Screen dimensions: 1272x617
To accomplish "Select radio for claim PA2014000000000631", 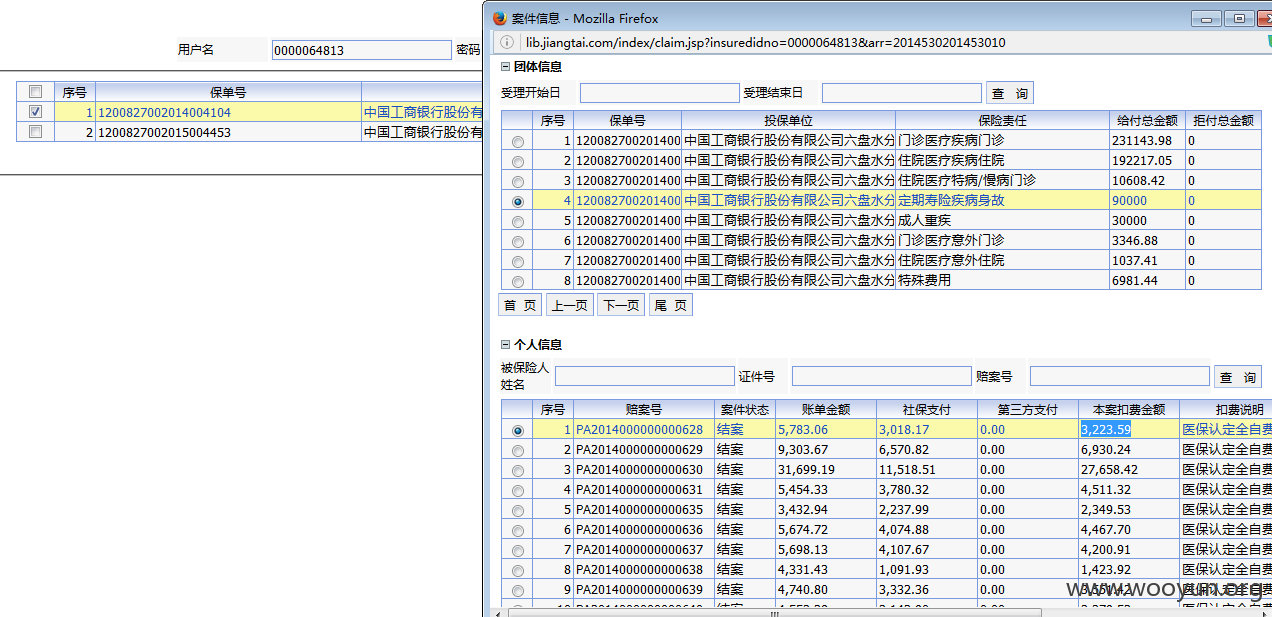I will 517,491.
